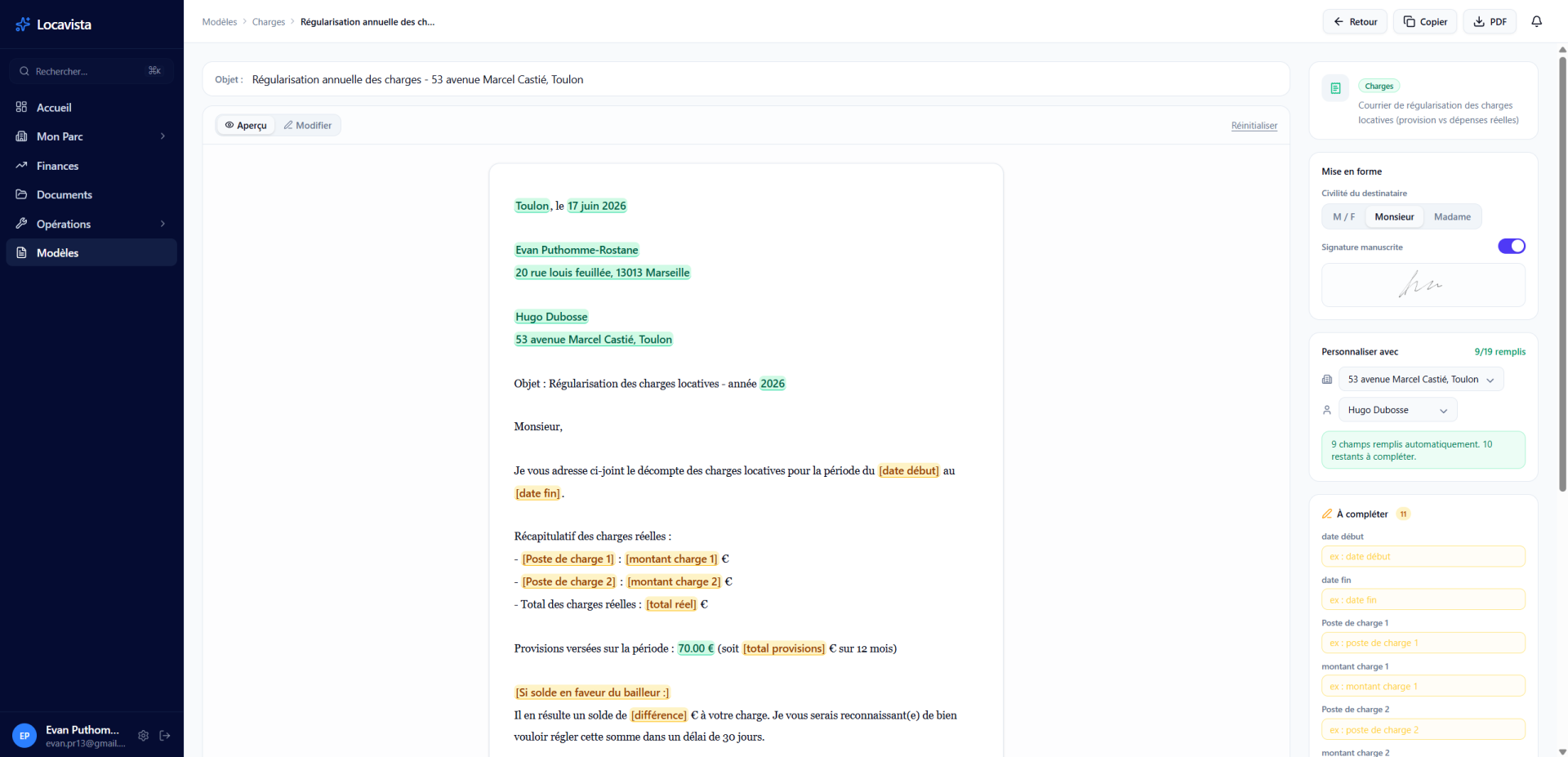The width and height of the screenshot is (1568, 757).
Task: Open Accueil in the sidebar
Action: click(x=91, y=107)
